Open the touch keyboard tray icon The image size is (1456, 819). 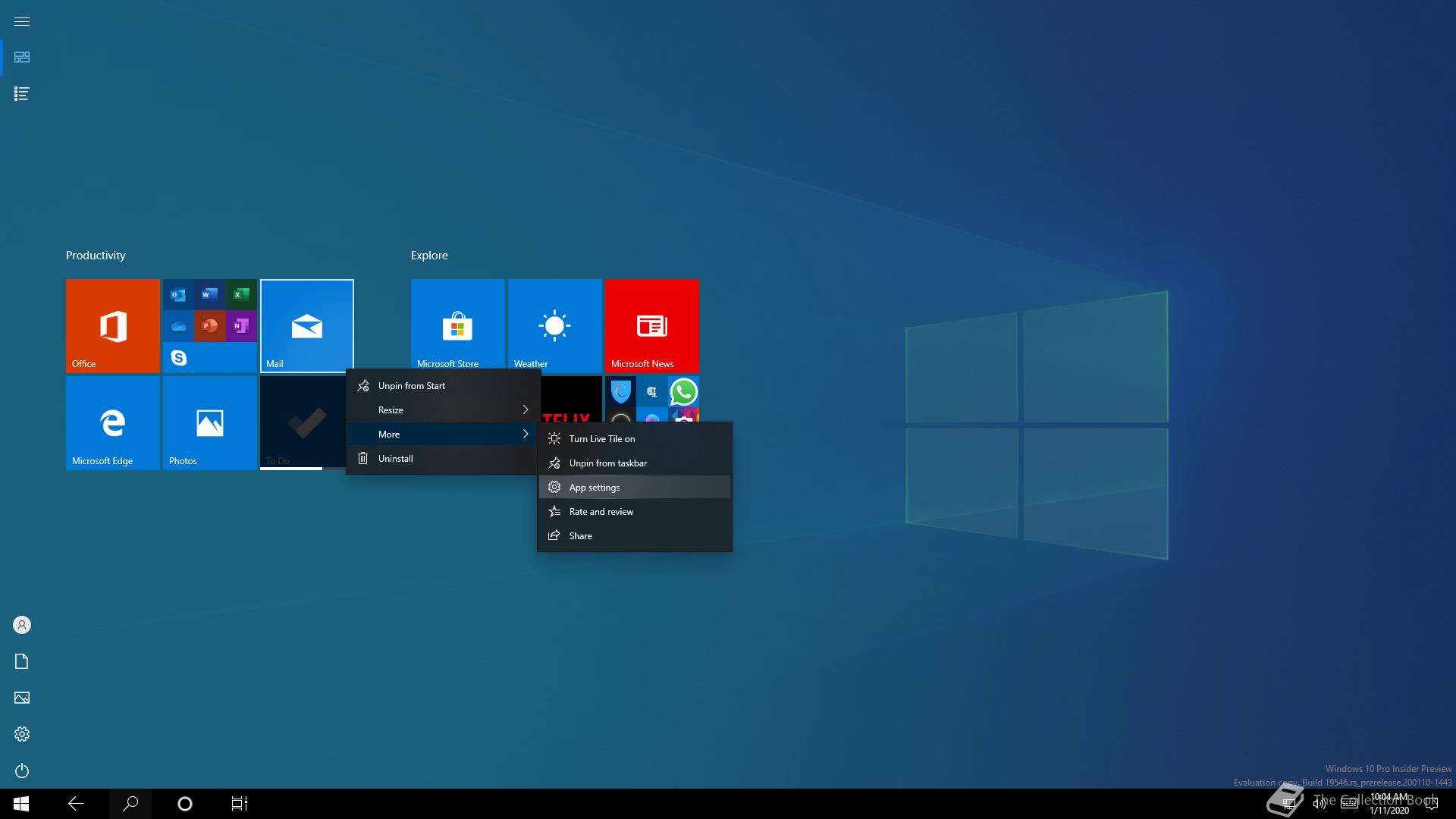(1349, 804)
